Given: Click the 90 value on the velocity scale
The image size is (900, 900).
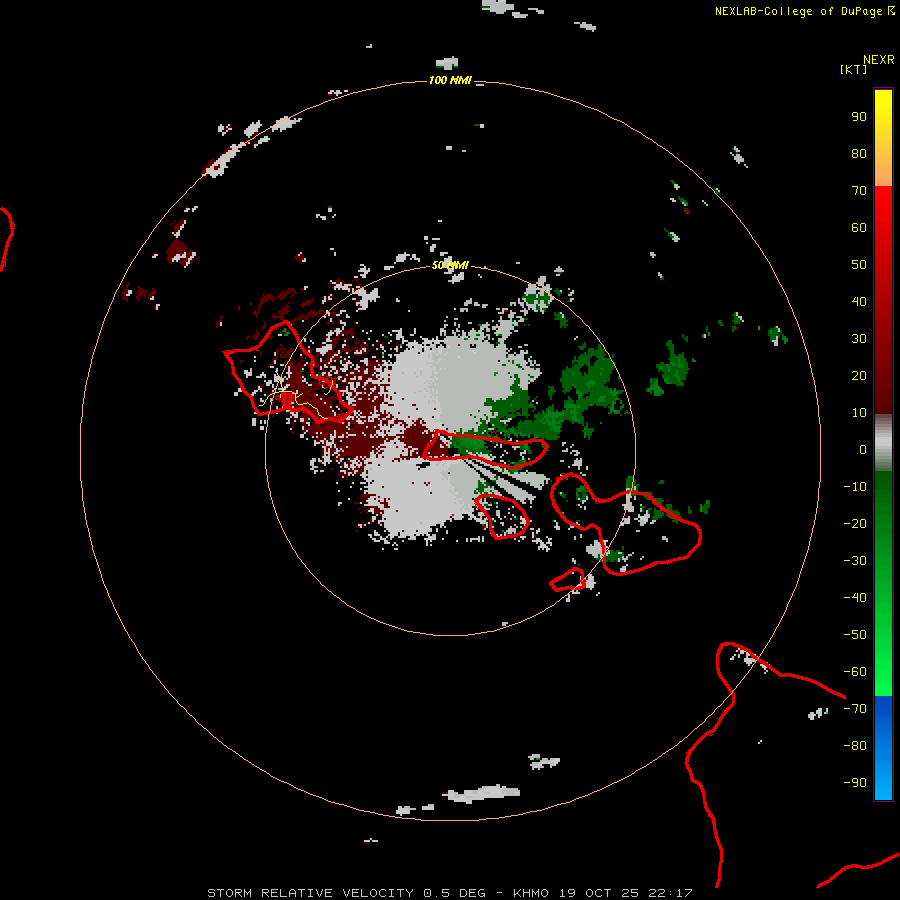Looking at the screenshot, I should [859, 117].
